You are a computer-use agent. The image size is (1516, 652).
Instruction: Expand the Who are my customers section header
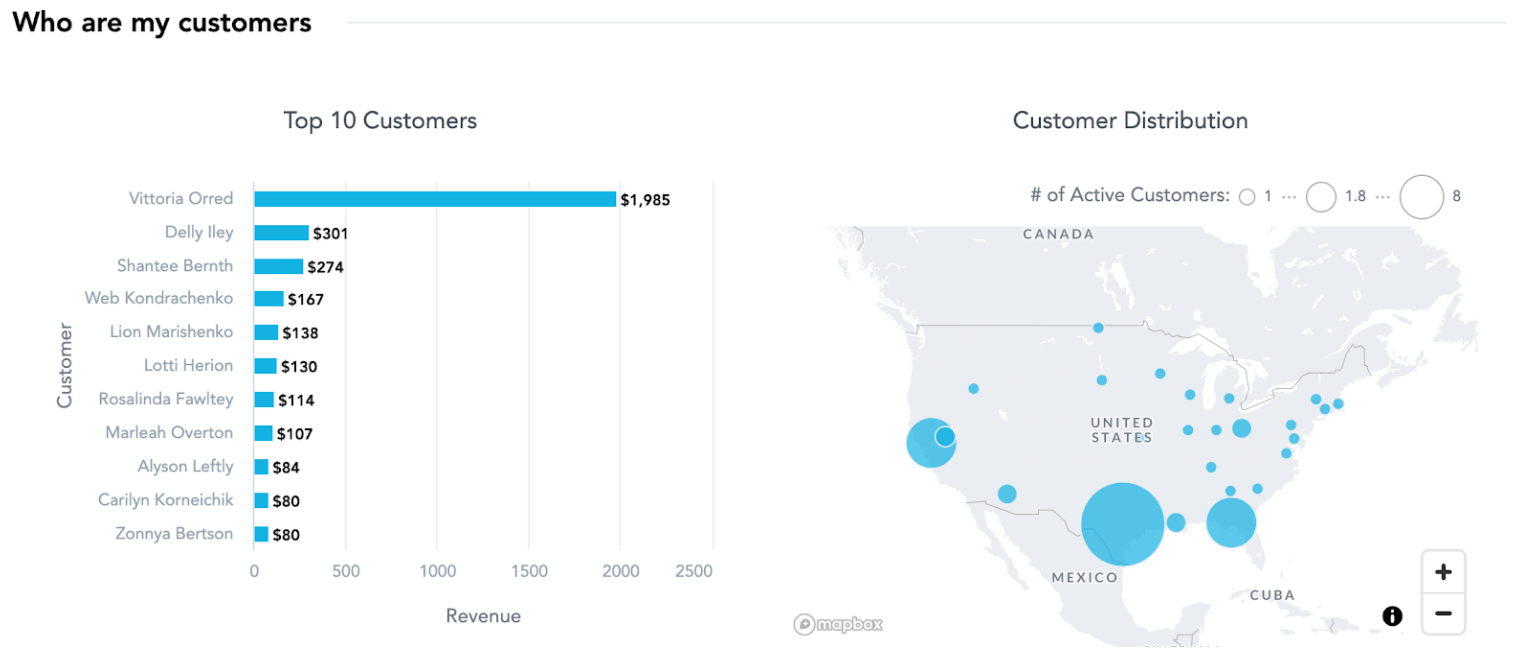(x=161, y=22)
